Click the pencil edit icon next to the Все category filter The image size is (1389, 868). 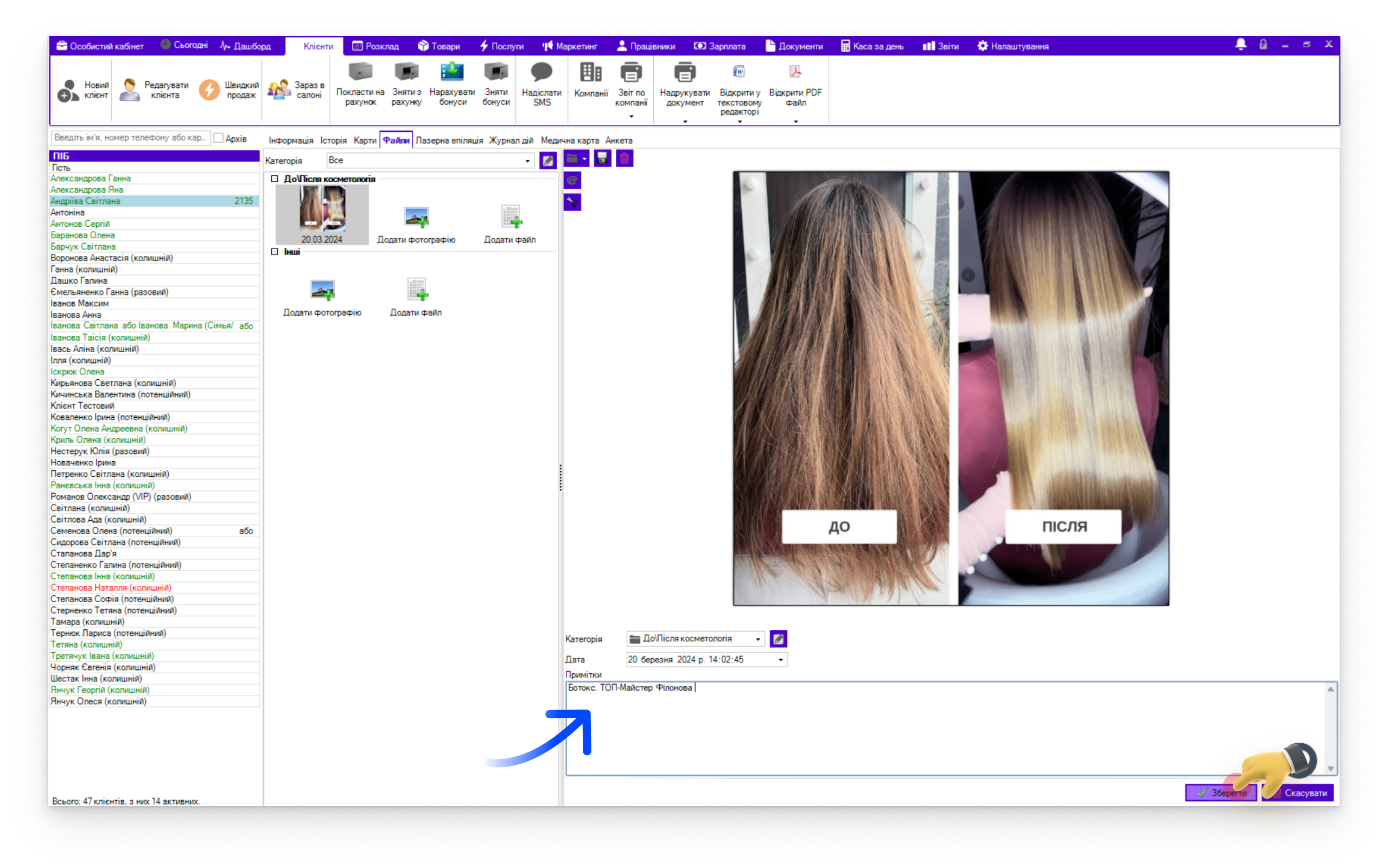(x=548, y=161)
